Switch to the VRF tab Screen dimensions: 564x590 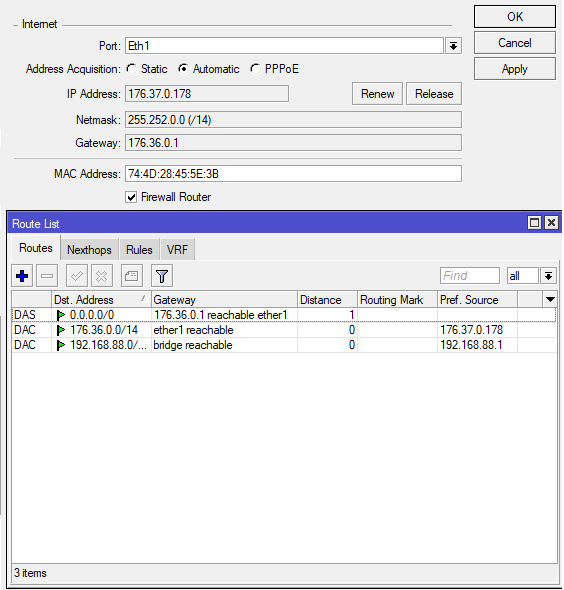(x=177, y=249)
